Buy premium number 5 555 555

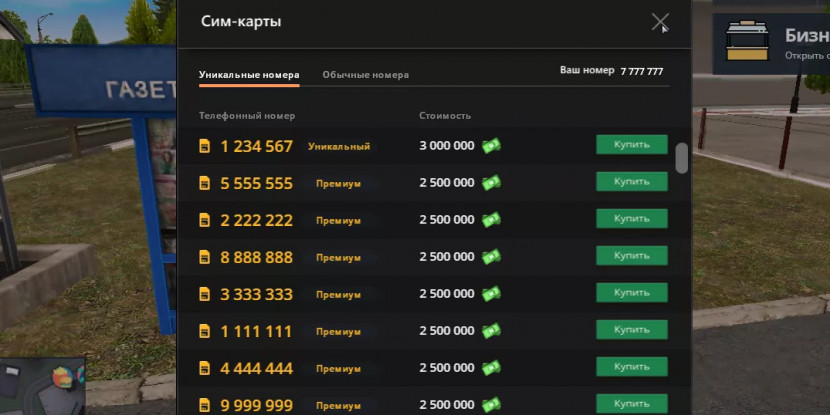click(x=631, y=182)
